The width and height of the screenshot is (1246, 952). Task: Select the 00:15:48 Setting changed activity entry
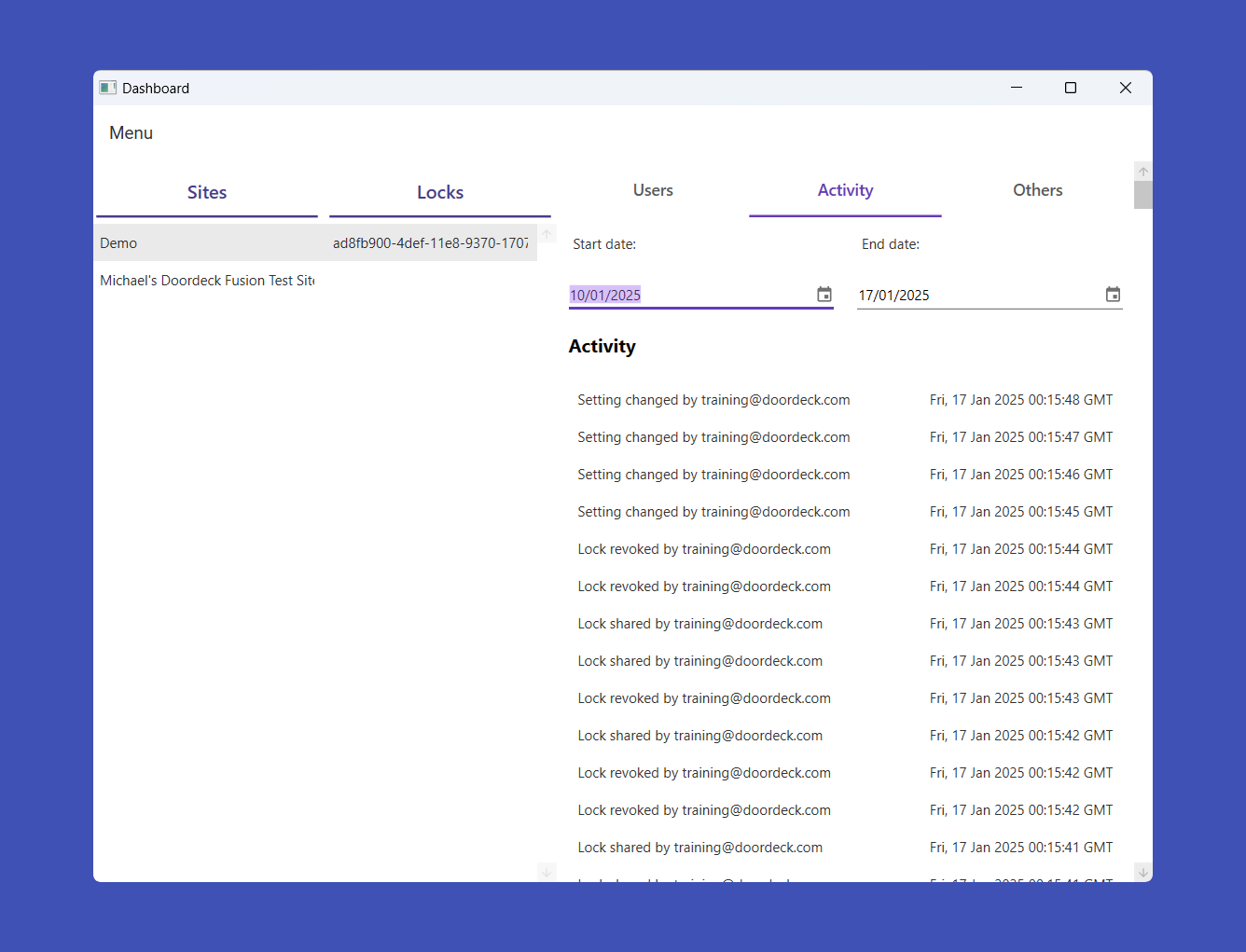point(844,400)
